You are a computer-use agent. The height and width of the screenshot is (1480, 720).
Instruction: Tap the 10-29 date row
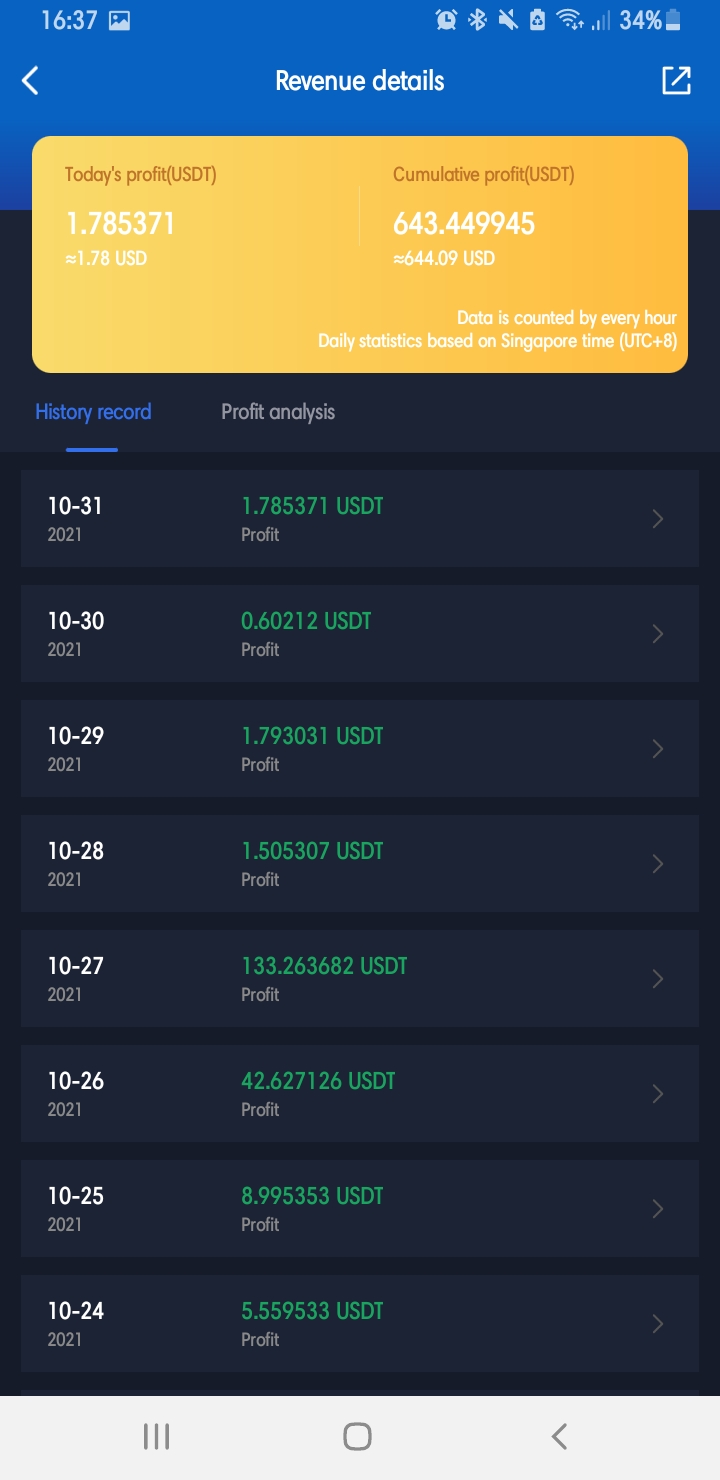[360, 748]
